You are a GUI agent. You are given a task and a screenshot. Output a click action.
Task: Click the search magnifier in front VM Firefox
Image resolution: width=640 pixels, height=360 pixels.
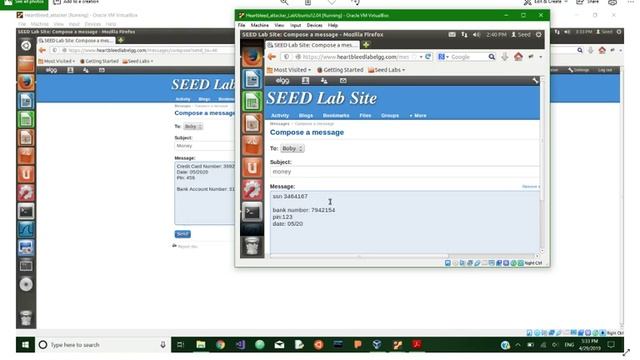tap(492, 57)
